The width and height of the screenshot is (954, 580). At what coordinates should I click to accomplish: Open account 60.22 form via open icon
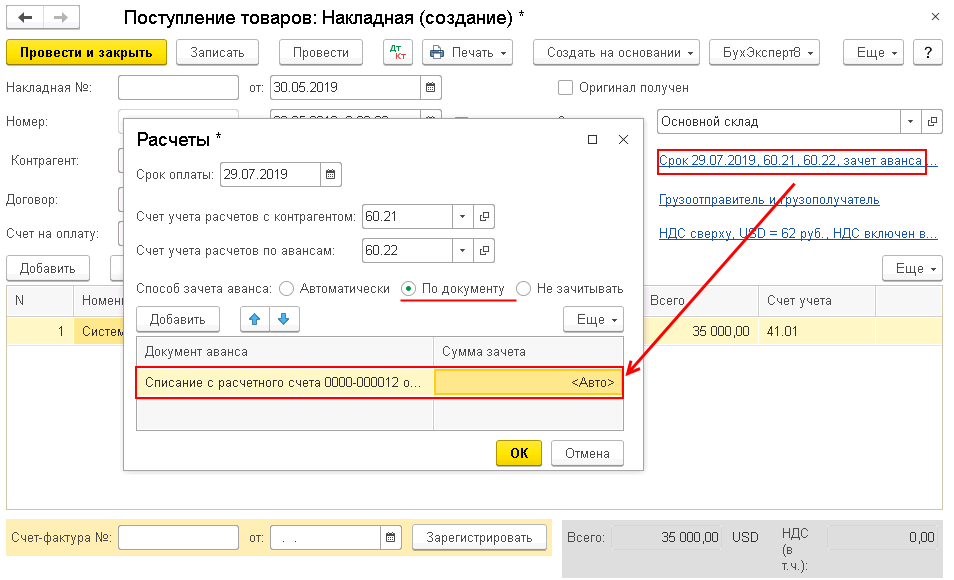[x=484, y=251]
